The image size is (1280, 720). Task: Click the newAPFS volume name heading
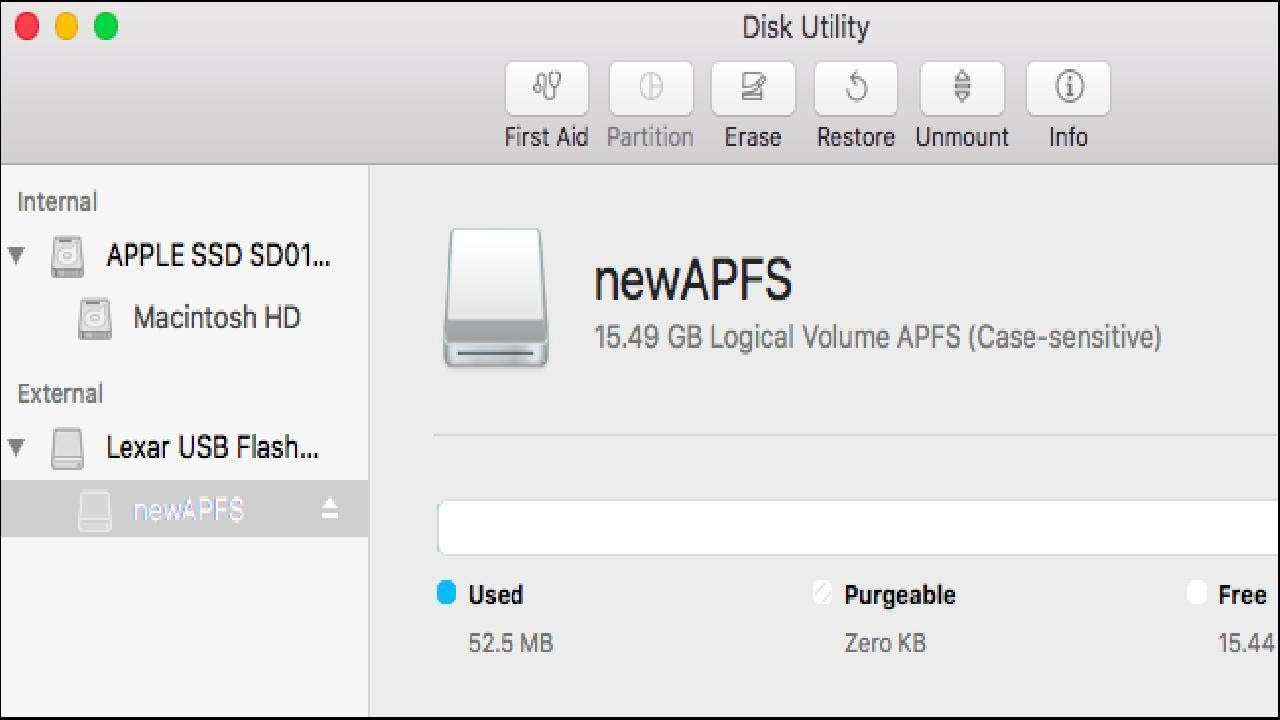tap(693, 280)
